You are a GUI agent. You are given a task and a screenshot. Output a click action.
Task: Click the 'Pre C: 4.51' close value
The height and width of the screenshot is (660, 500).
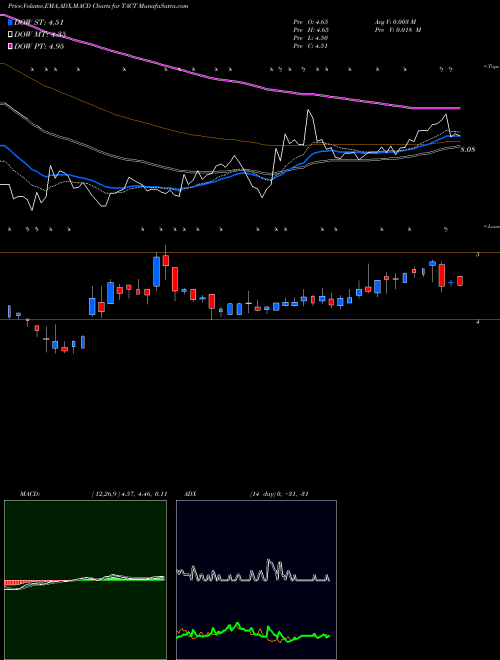click(x=311, y=46)
